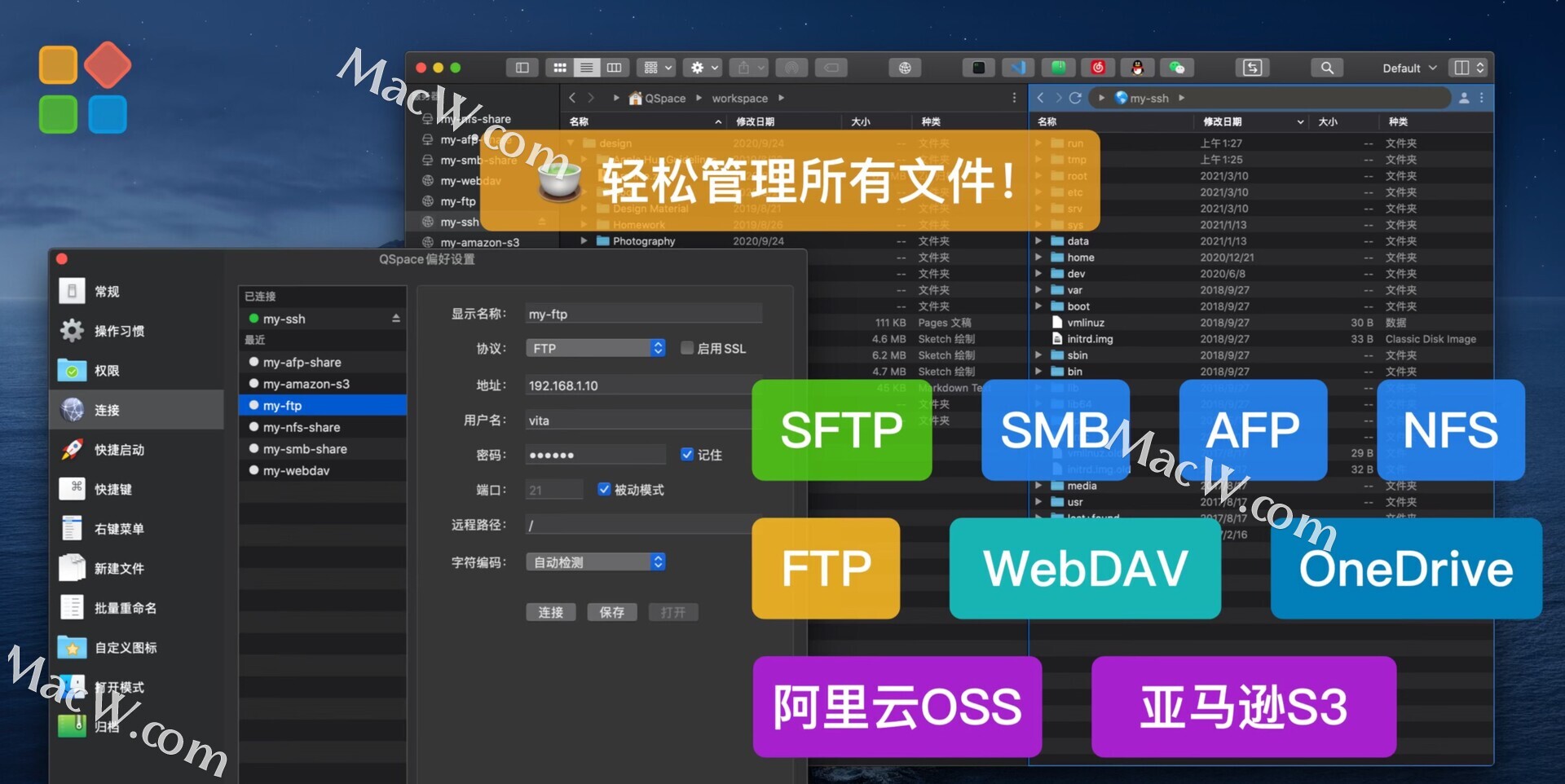Click the WeChat toolbar icon
The width and height of the screenshot is (1565, 784).
[x=1177, y=68]
